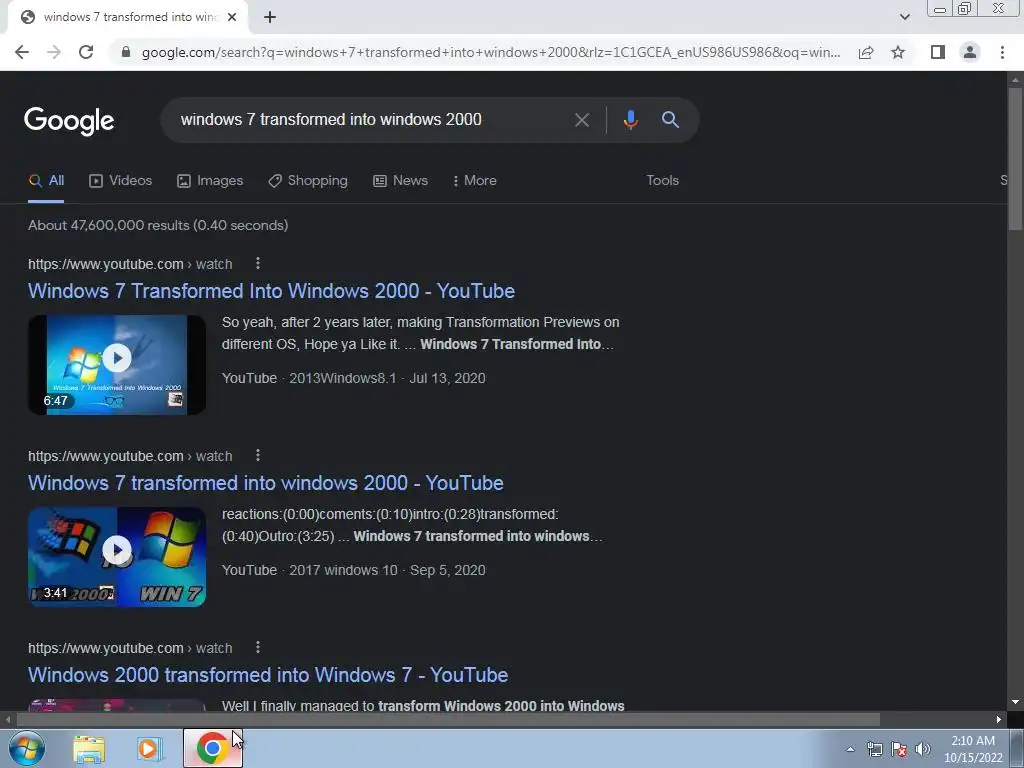Image resolution: width=1024 pixels, height=768 pixels.
Task: Share this page via share icon
Action: (x=866, y=52)
